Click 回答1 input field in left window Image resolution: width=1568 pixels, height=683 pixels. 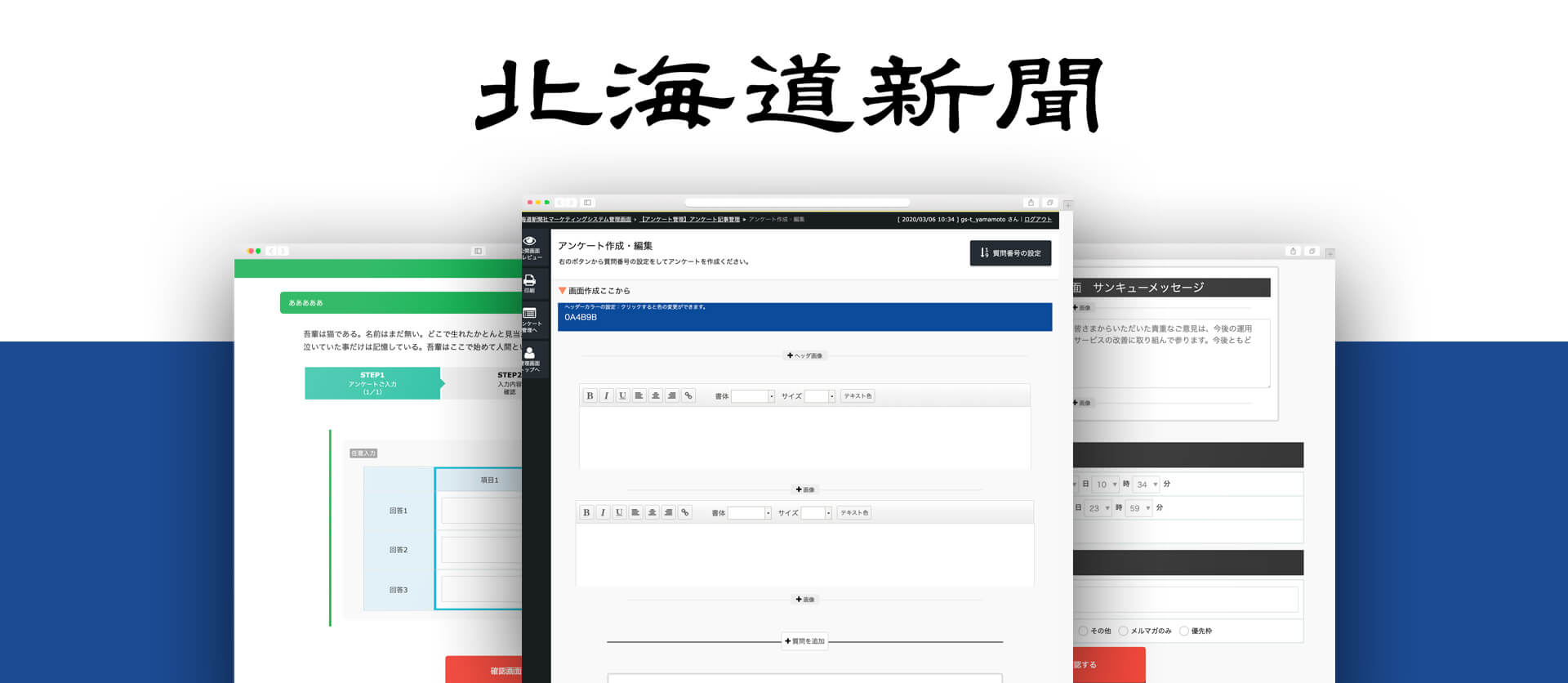[482, 511]
